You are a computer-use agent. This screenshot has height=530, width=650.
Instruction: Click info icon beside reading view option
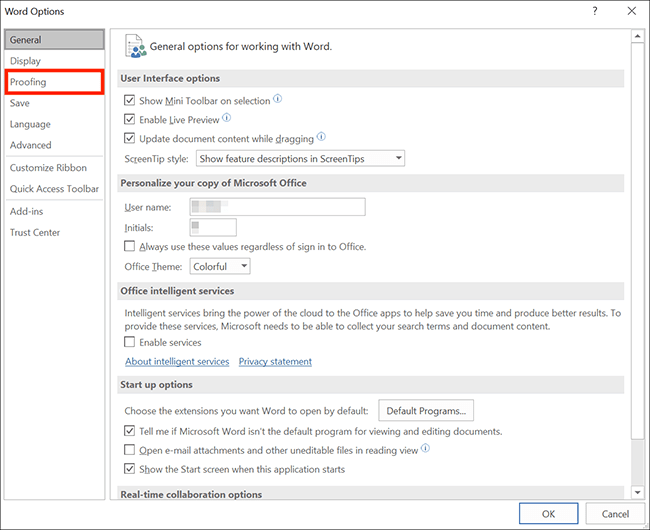point(425,448)
